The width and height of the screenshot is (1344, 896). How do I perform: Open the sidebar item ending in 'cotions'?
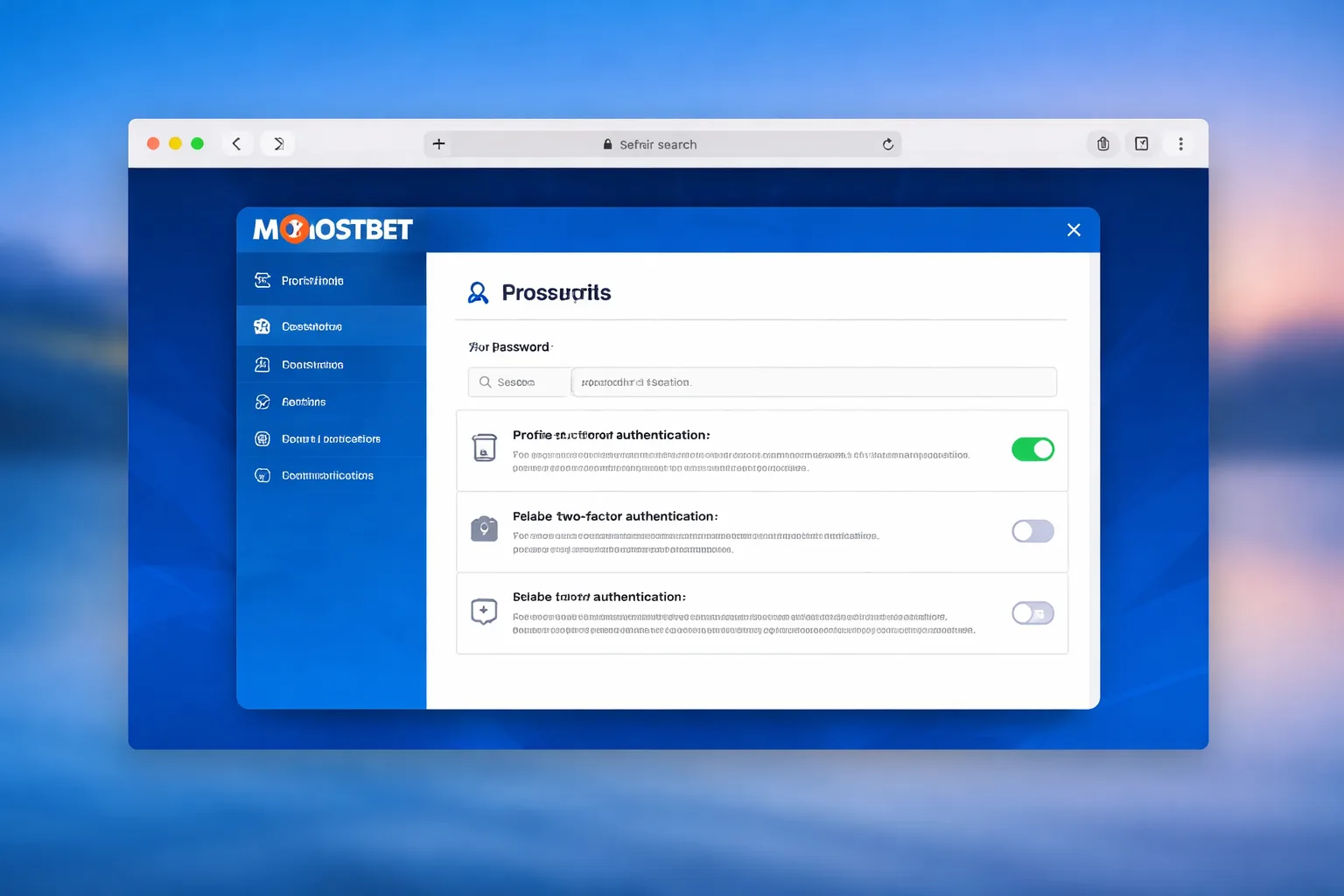coord(331,475)
